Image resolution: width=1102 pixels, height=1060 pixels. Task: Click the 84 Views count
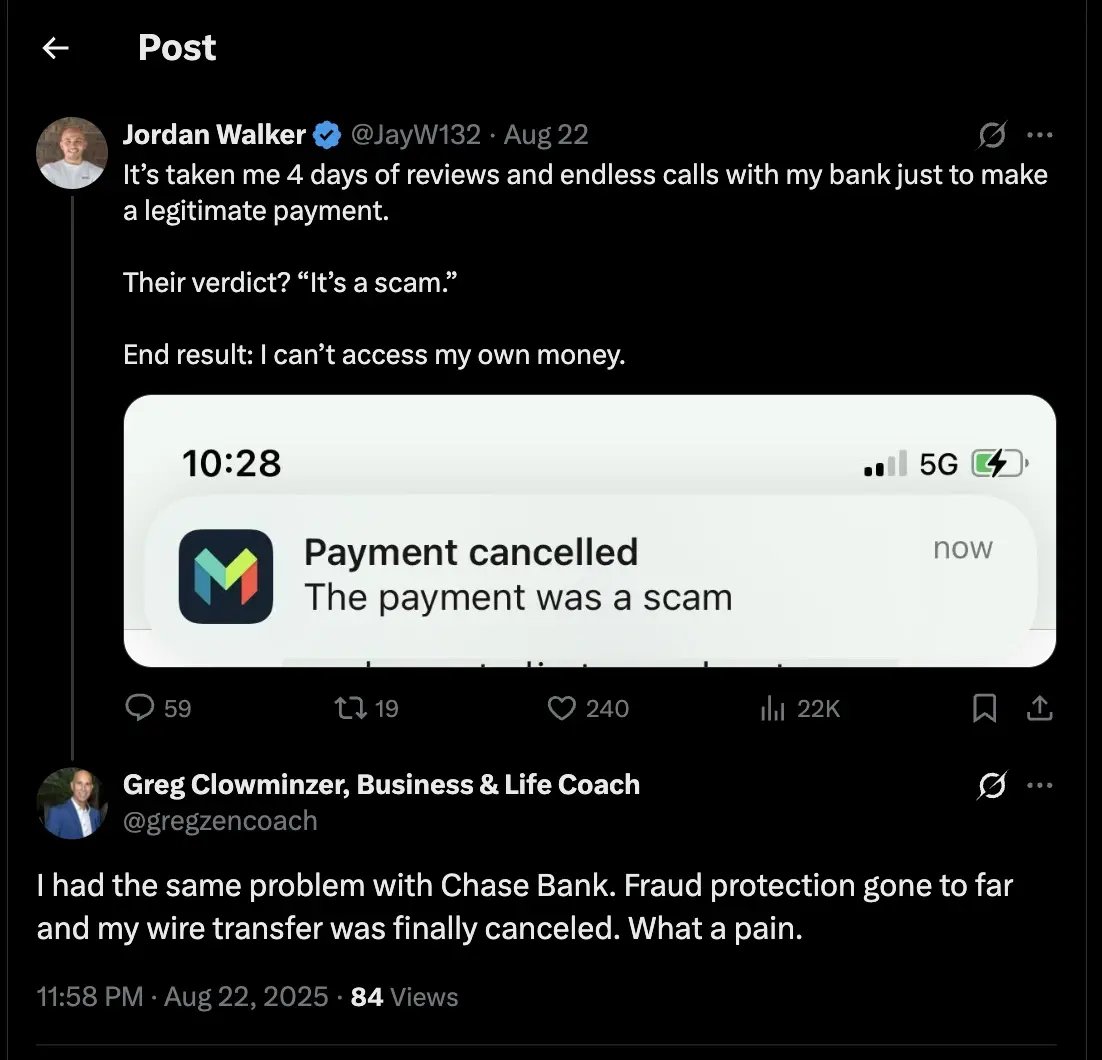[404, 997]
